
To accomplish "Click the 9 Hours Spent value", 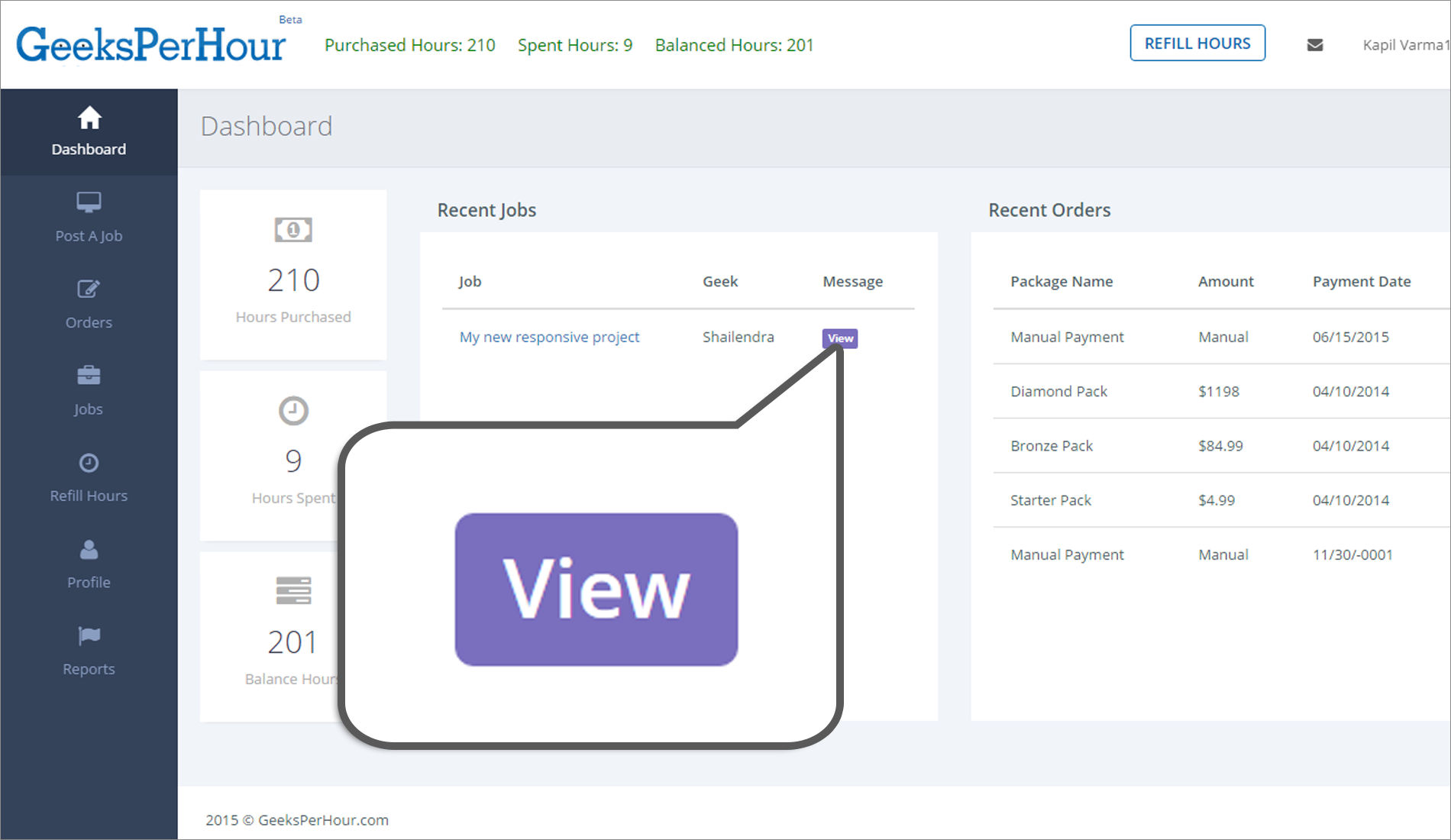I will pyautogui.click(x=293, y=461).
